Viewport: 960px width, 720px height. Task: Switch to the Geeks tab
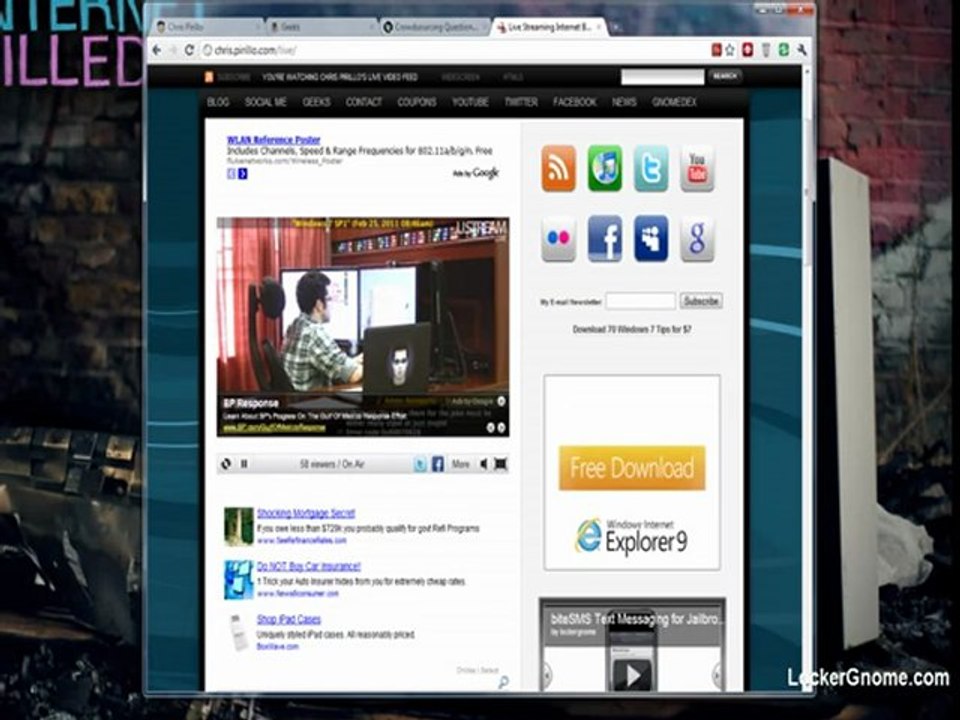[320, 27]
